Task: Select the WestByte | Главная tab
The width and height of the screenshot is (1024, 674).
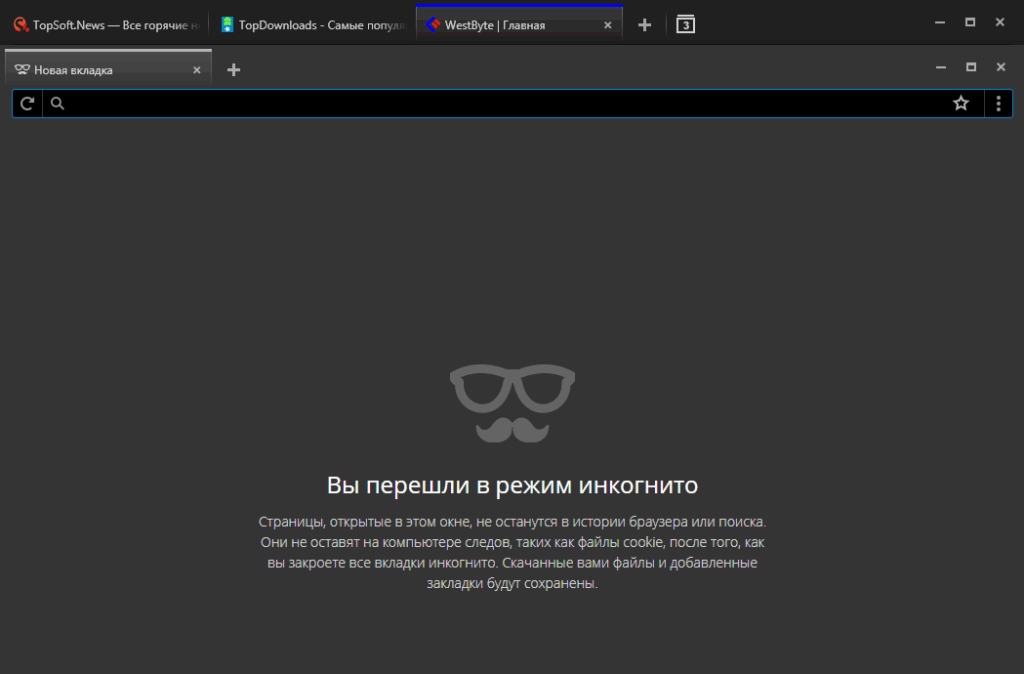Action: [519, 25]
